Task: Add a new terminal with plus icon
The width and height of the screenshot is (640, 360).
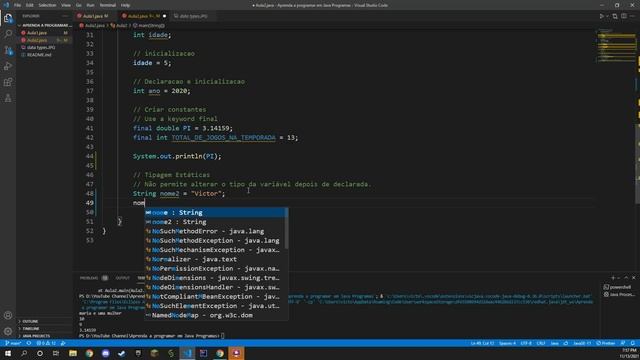Action: [x=613, y=278]
